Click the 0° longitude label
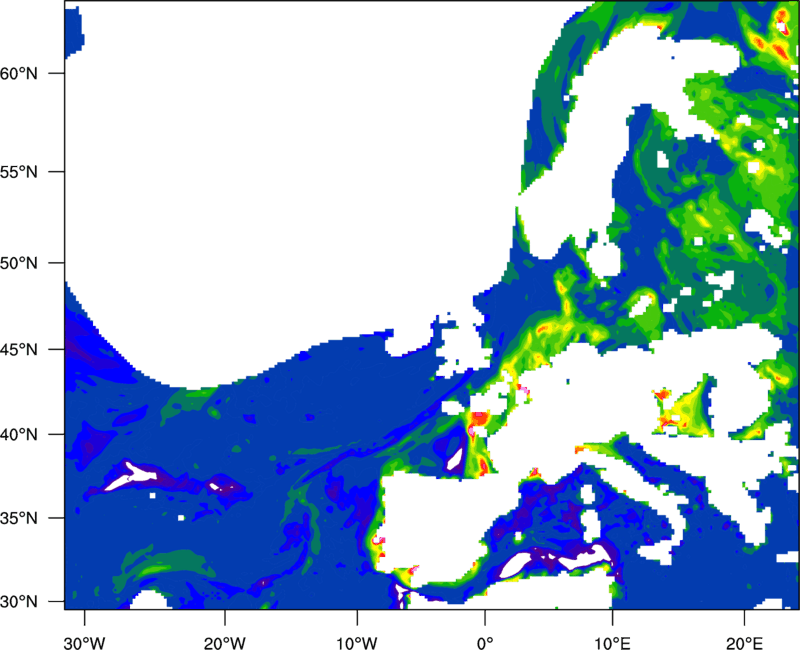 (x=485, y=643)
